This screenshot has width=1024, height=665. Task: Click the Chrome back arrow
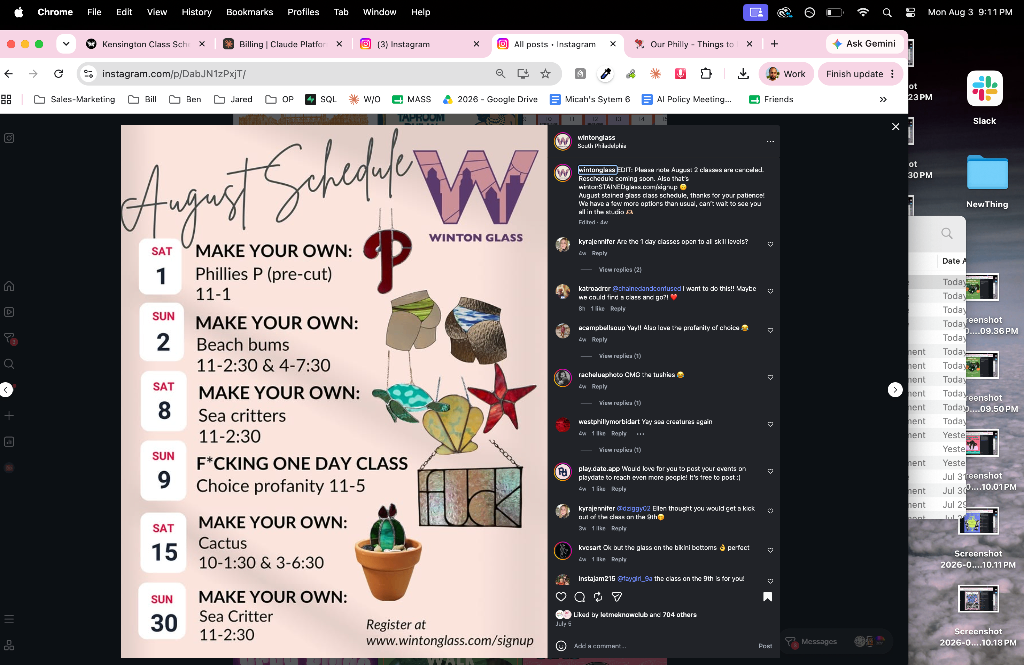pyautogui.click(x=8, y=74)
